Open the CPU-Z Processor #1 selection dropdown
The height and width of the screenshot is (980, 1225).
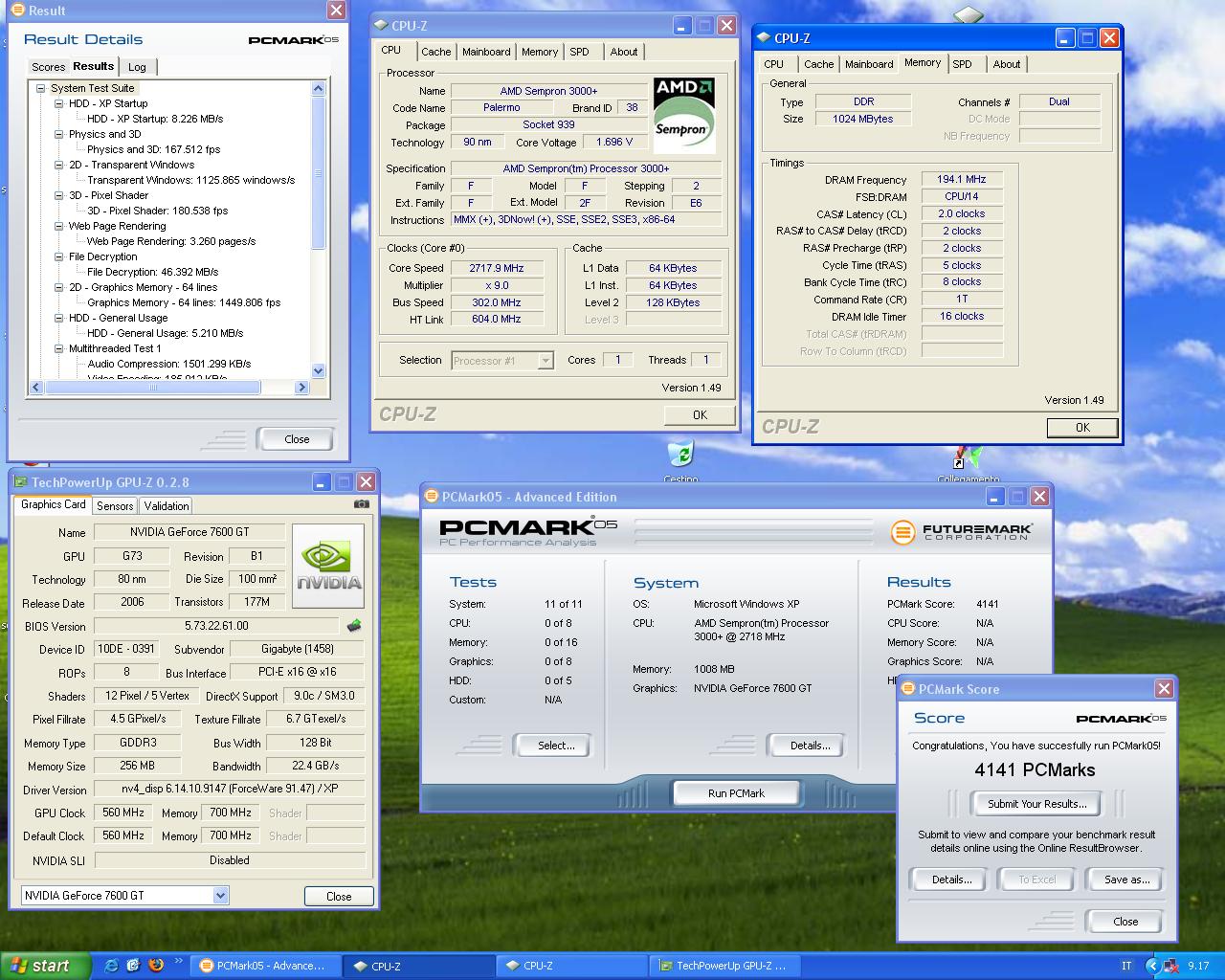[x=546, y=361]
